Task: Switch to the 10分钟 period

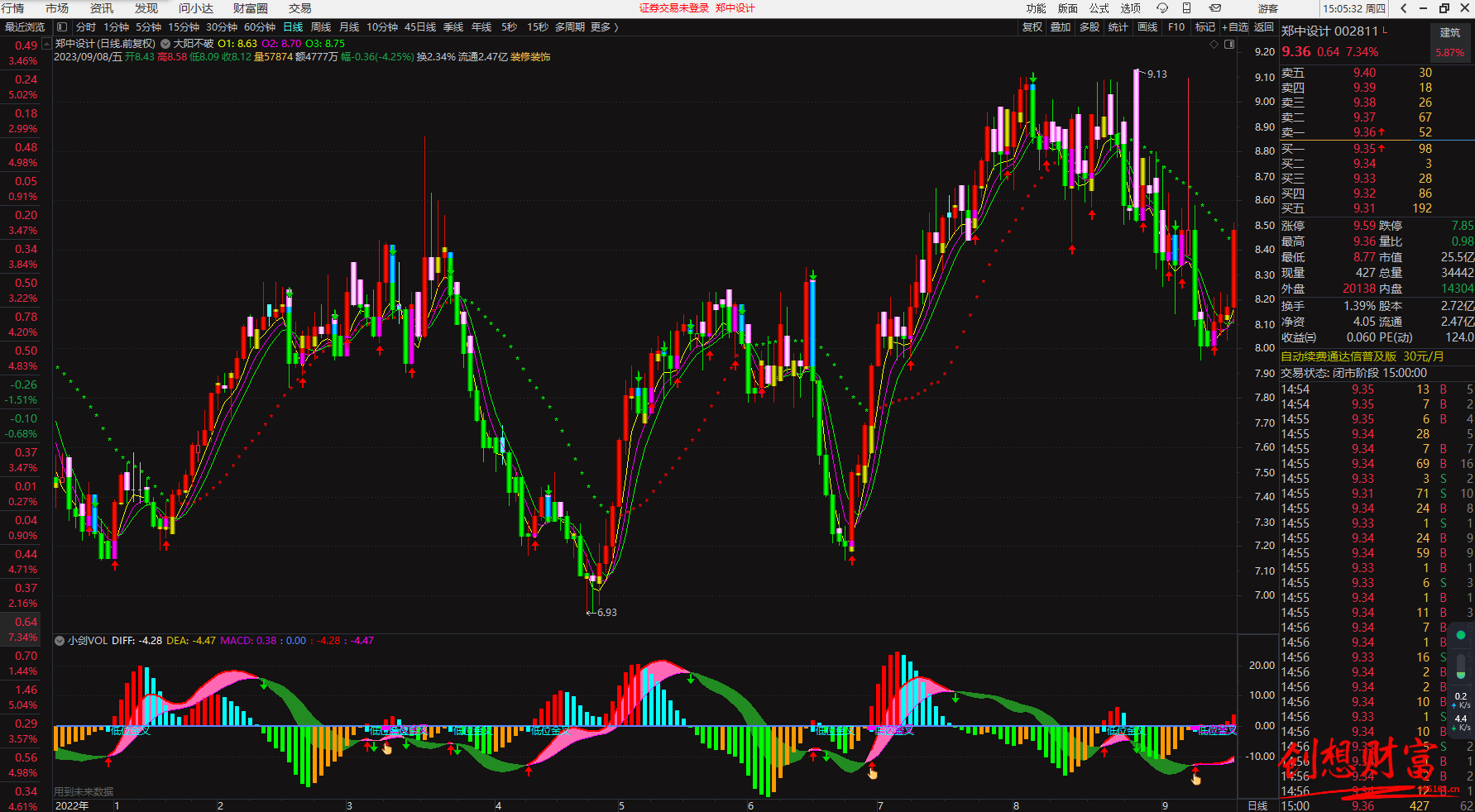Action: pos(382,27)
